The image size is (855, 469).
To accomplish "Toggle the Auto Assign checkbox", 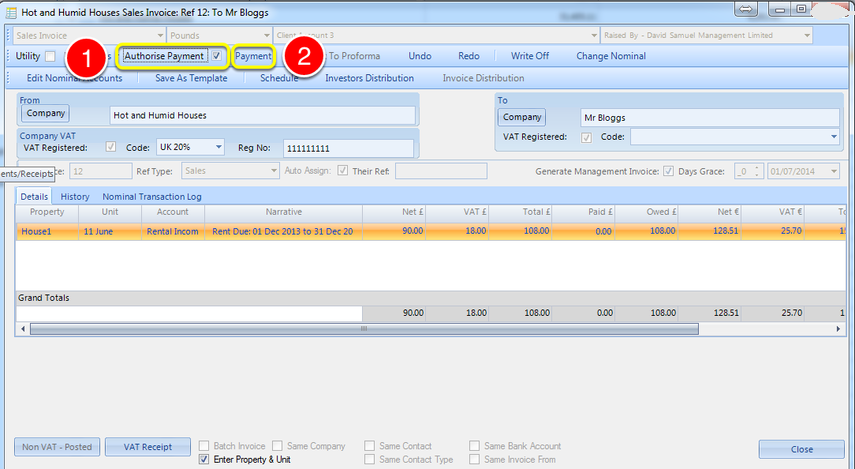I will point(342,171).
